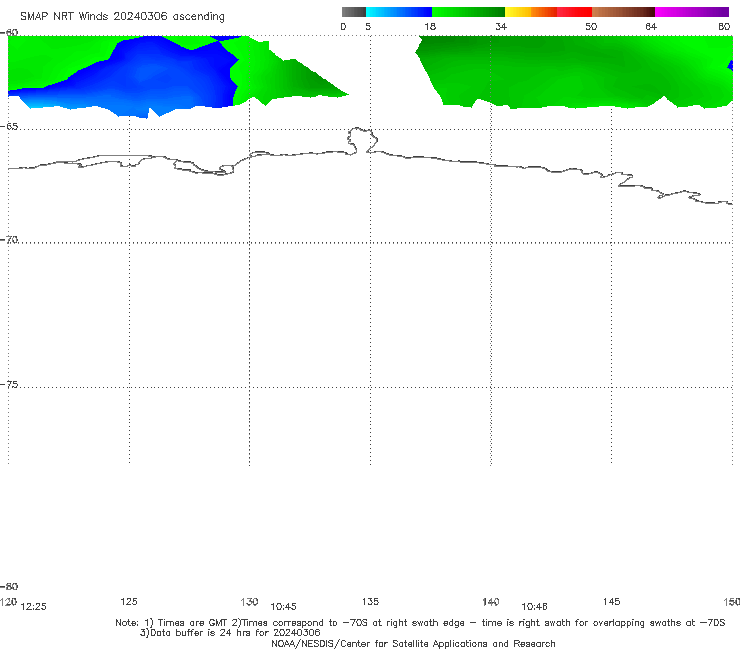Click the green 18-34 segment of color bar
This screenshot has height=650, width=740.
coord(468,12)
